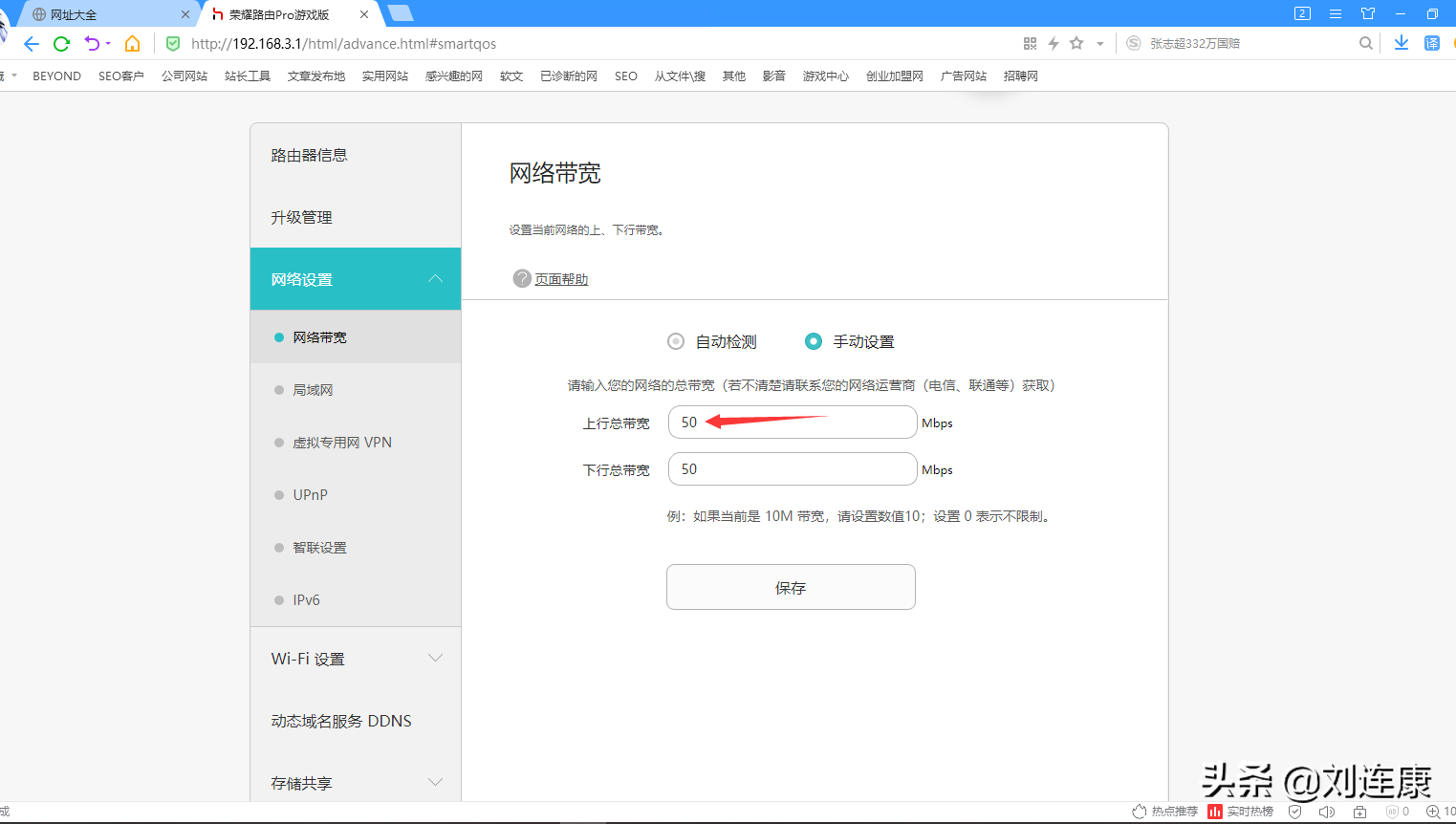Click the 热点推荐 flame icon in status bar

1140,812
